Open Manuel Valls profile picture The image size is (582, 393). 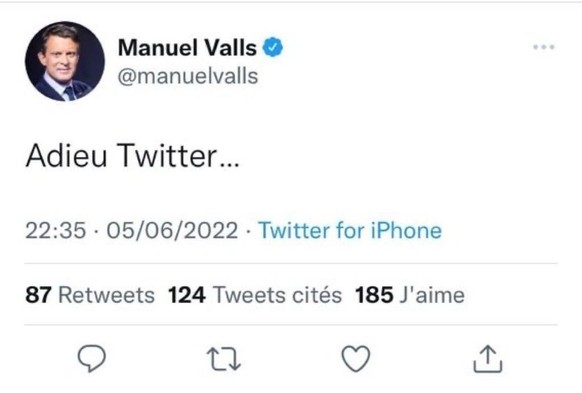coord(65,61)
